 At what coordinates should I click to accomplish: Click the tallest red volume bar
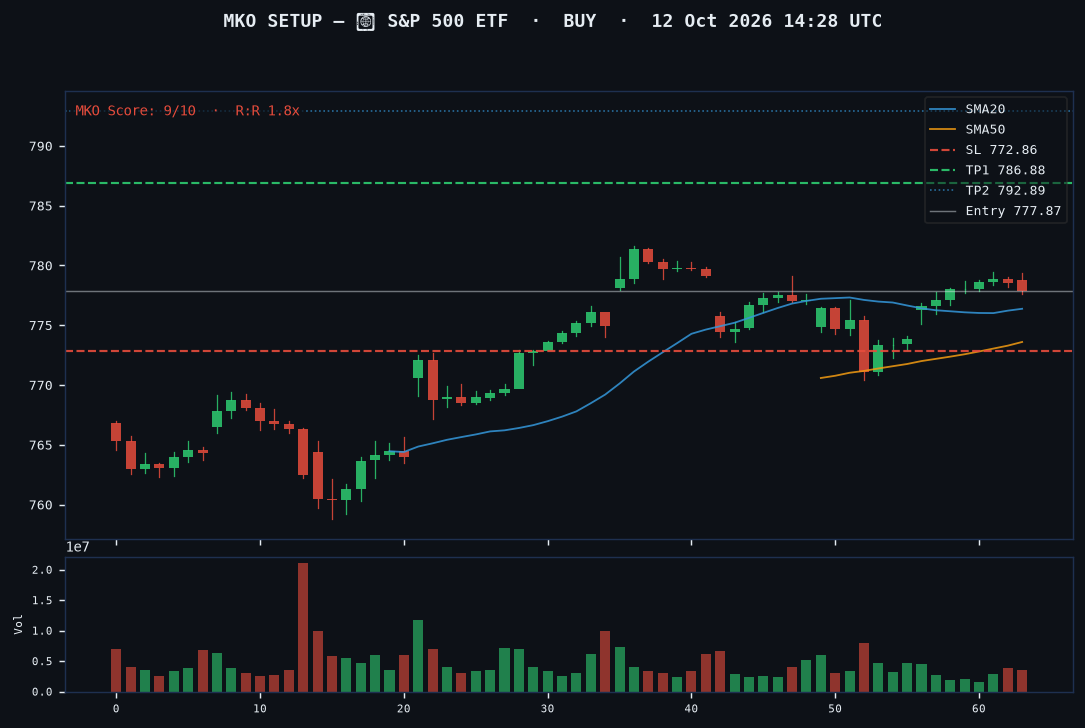point(303,628)
